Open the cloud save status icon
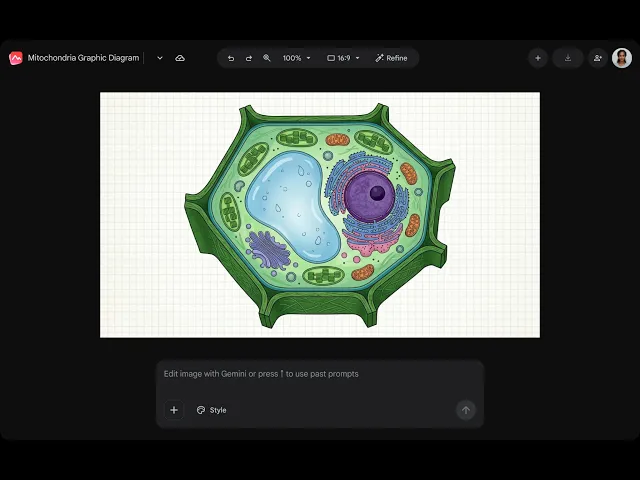This screenshot has height=480, width=640. [180, 58]
